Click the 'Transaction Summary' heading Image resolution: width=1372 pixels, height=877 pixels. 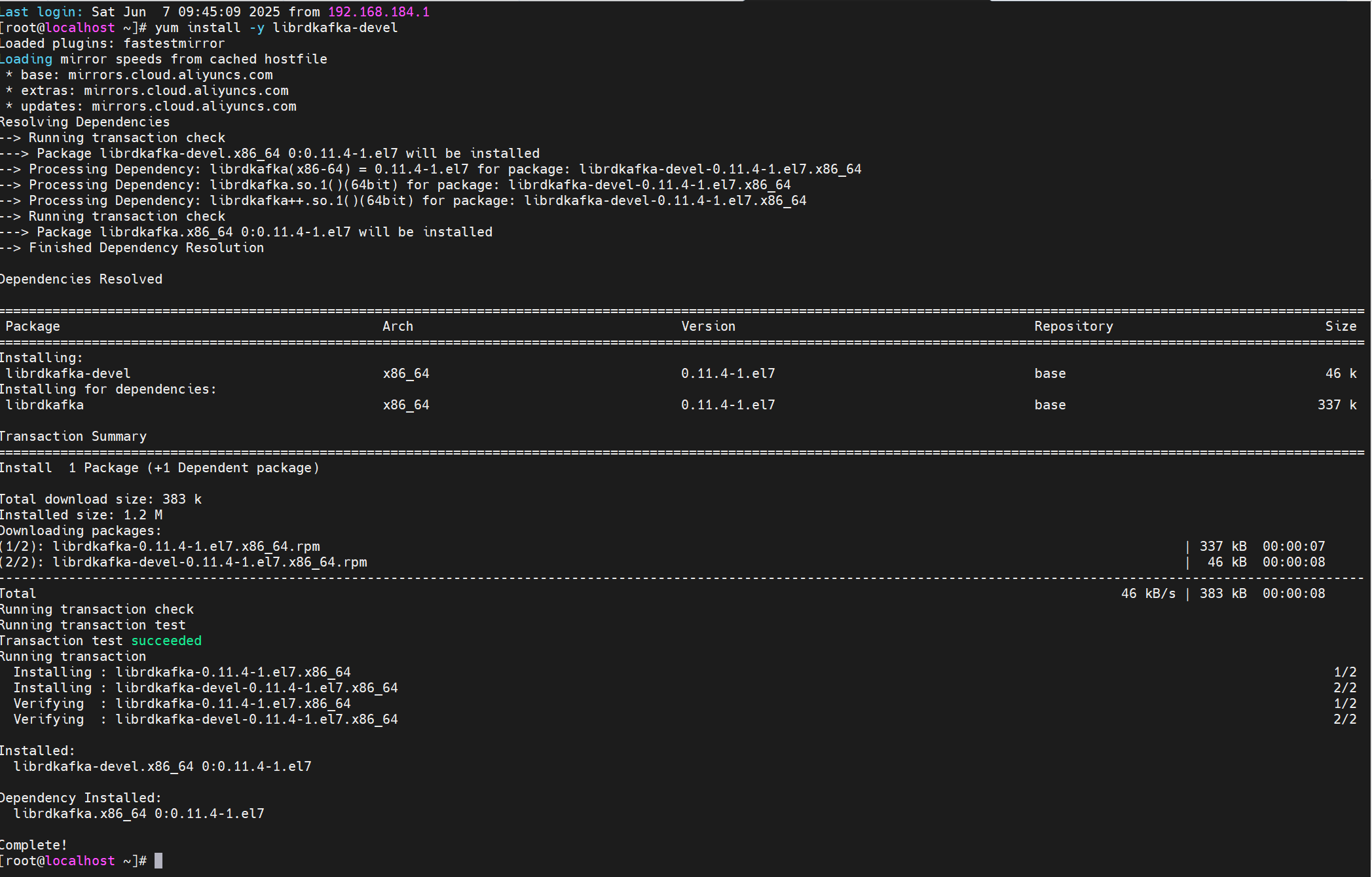[x=73, y=436]
